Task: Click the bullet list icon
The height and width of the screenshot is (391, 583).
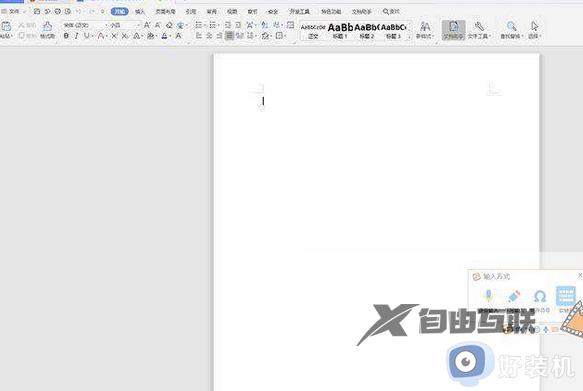Action: click(x=199, y=25)
